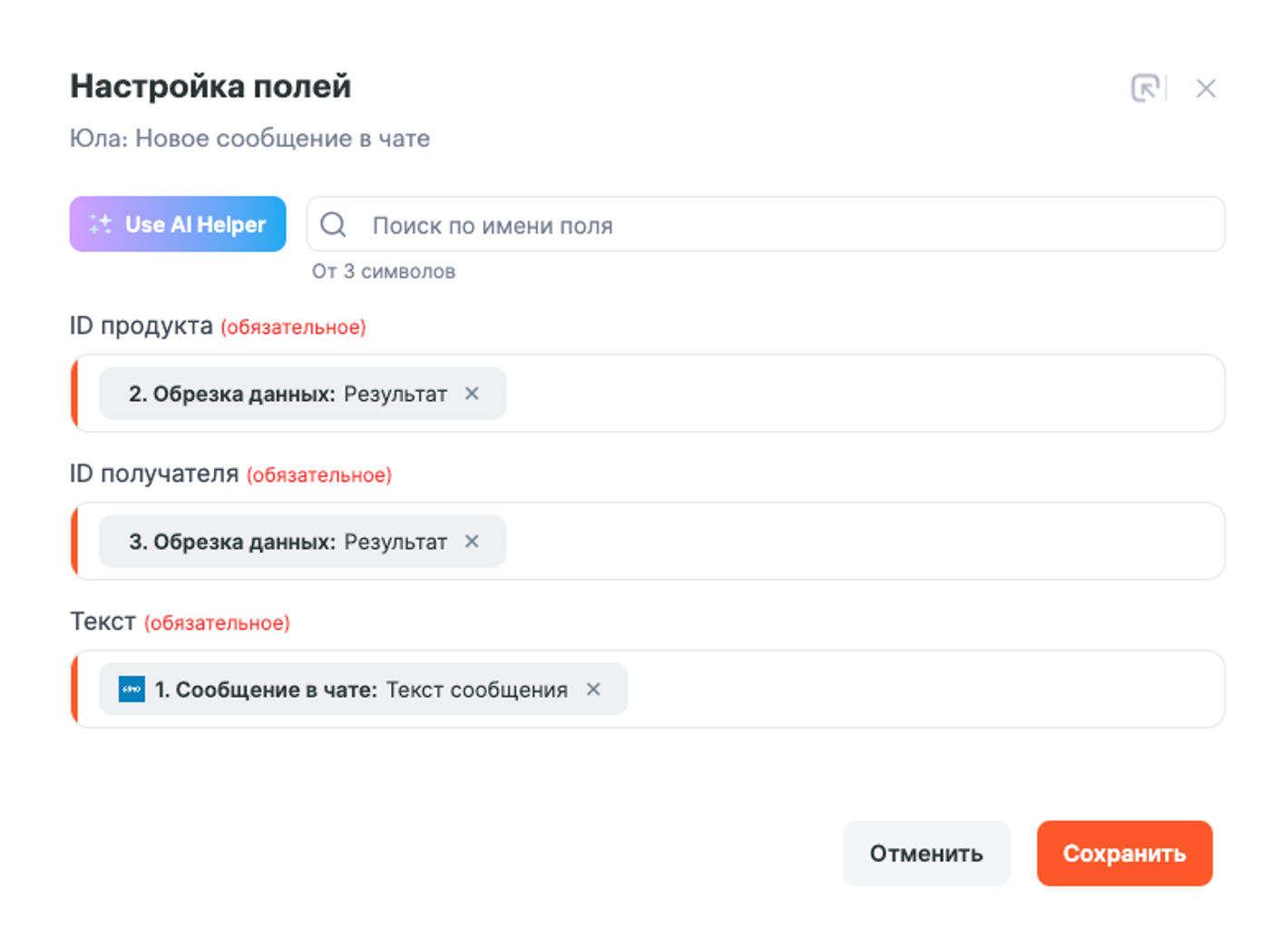The width and height of the screenshot is (1288, 950).
Task: Close the Настройка полей dialog
Action: pos(1205,88)
